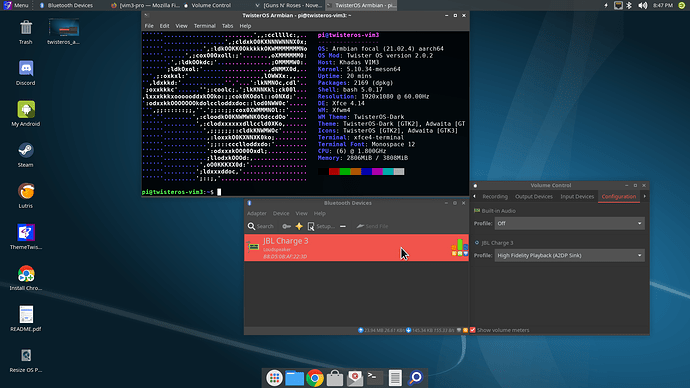Viewport: 690px width, 388px height.
Task: Switch to the Output Devices tab
Action: pos(534,197)
